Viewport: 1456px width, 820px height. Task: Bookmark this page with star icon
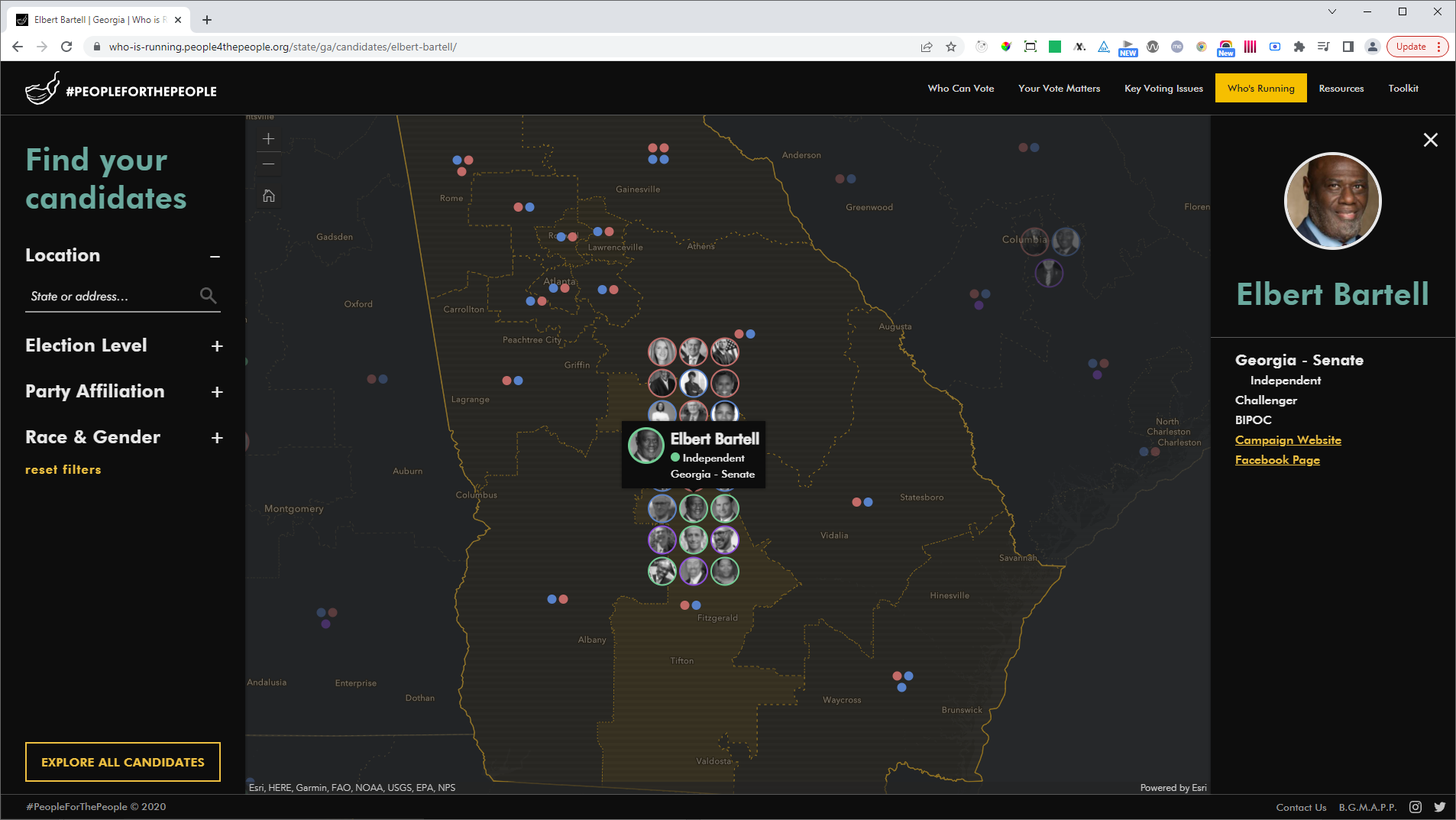pyautogui.click(x=950, y=47)
